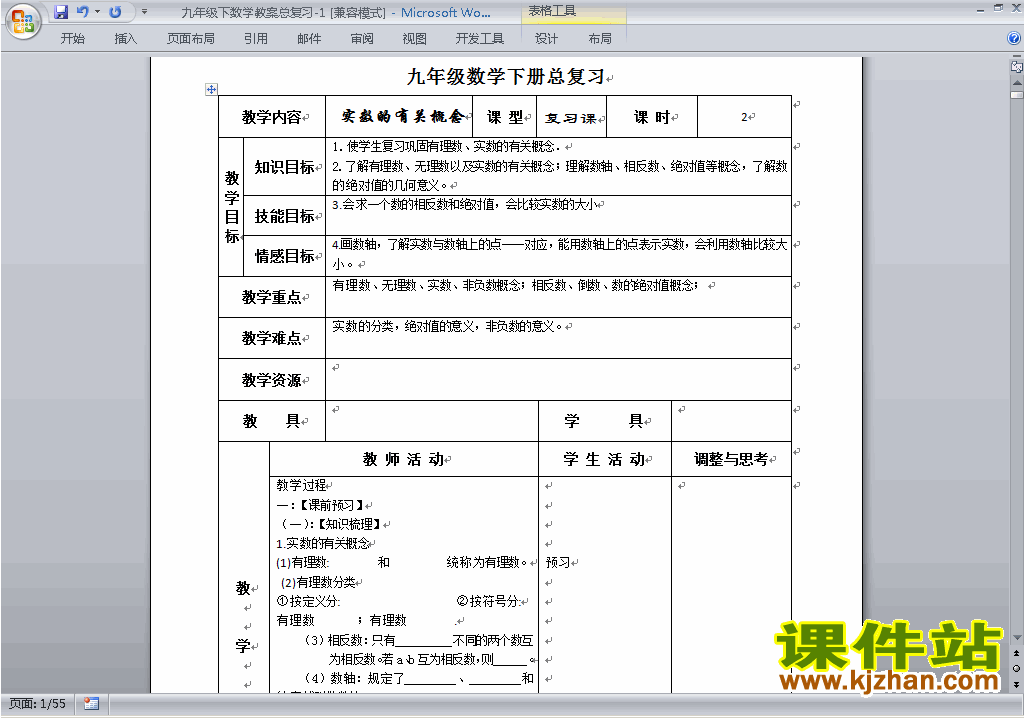Click the 课时 value cell showing 2
Screen dimensions: 1024x718
pos(744,117)
